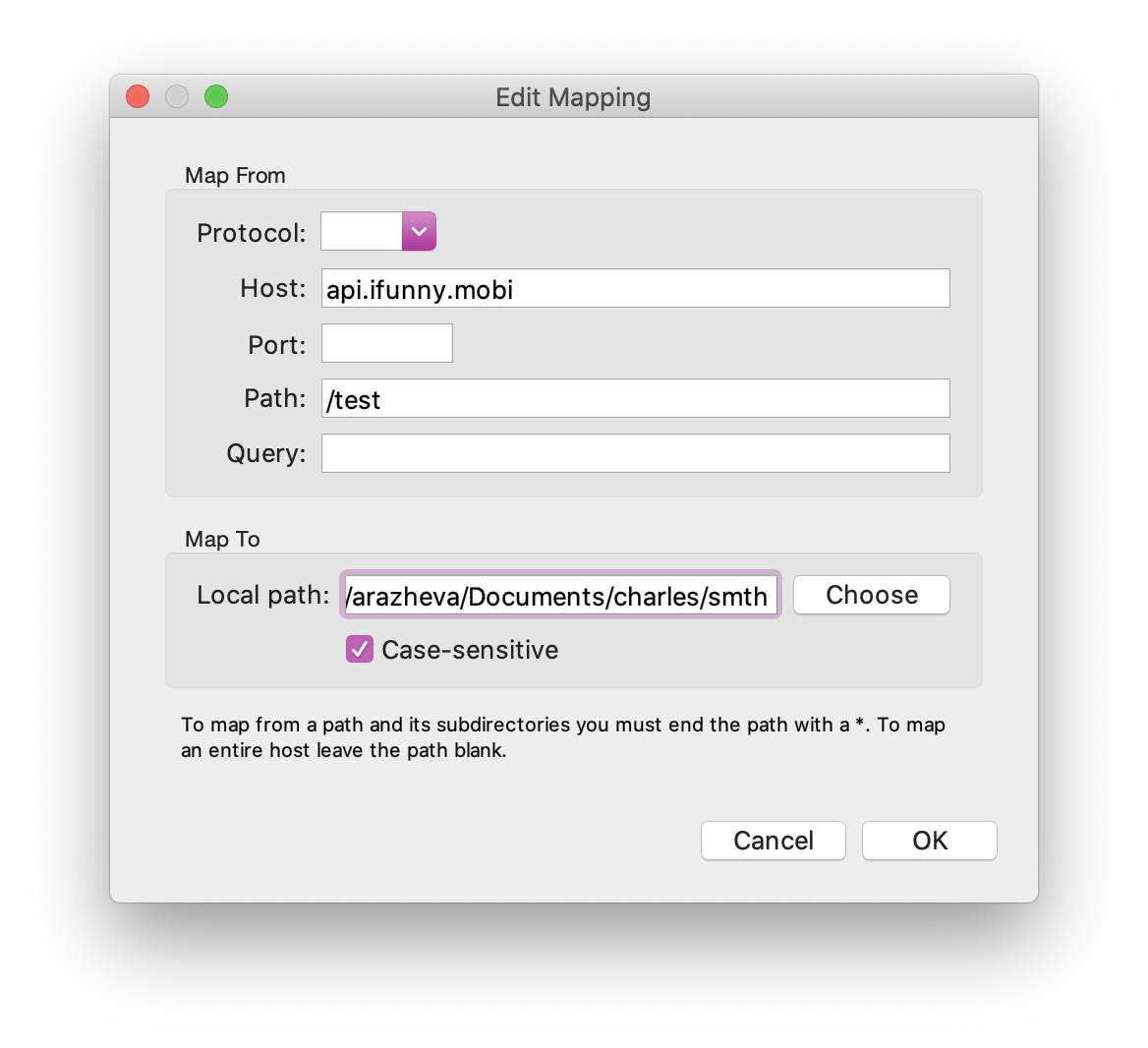Click the Host field with api.ifunny.mobi
This screenshot has height=1048, width=1148.
636,289
